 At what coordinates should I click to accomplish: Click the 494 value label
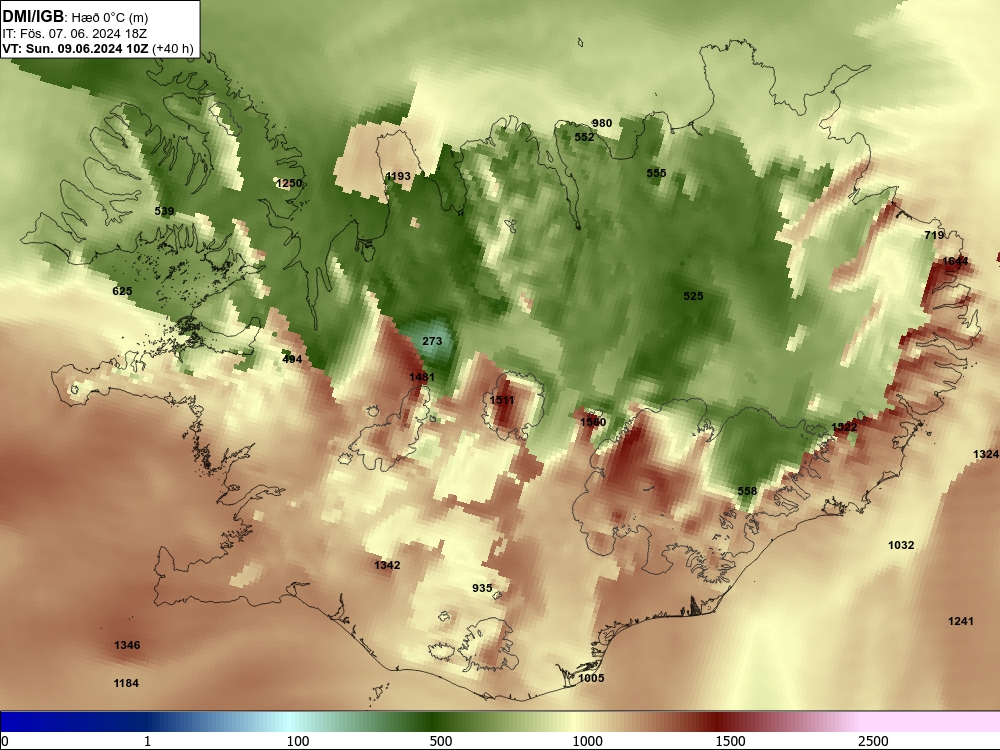click(x=292, y=359)
